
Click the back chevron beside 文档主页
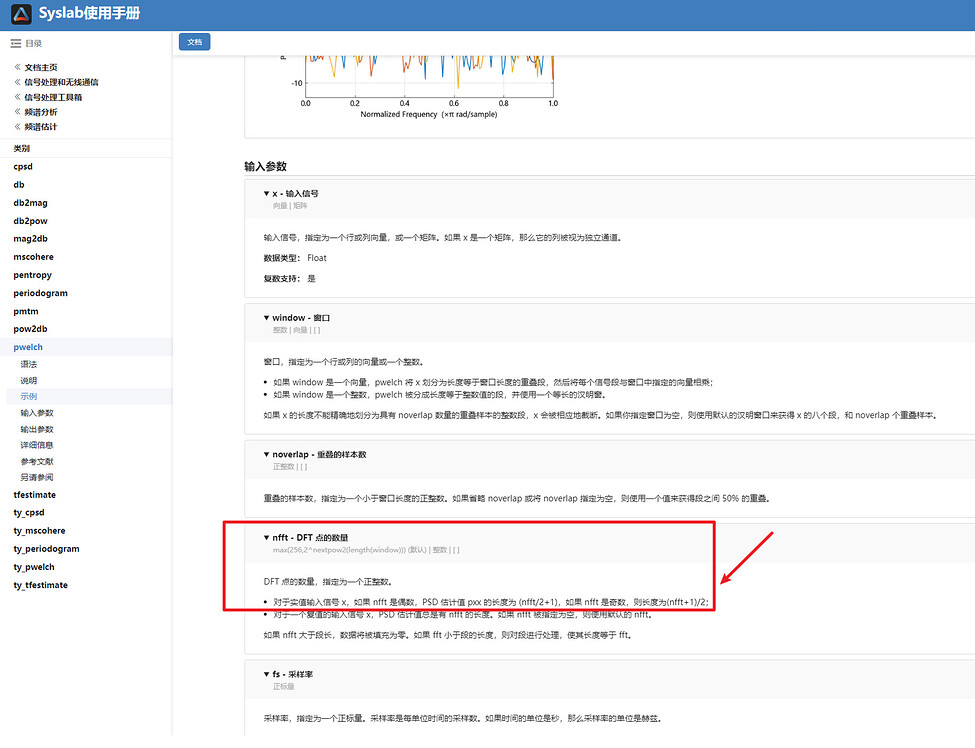click(x=17, y=67)
